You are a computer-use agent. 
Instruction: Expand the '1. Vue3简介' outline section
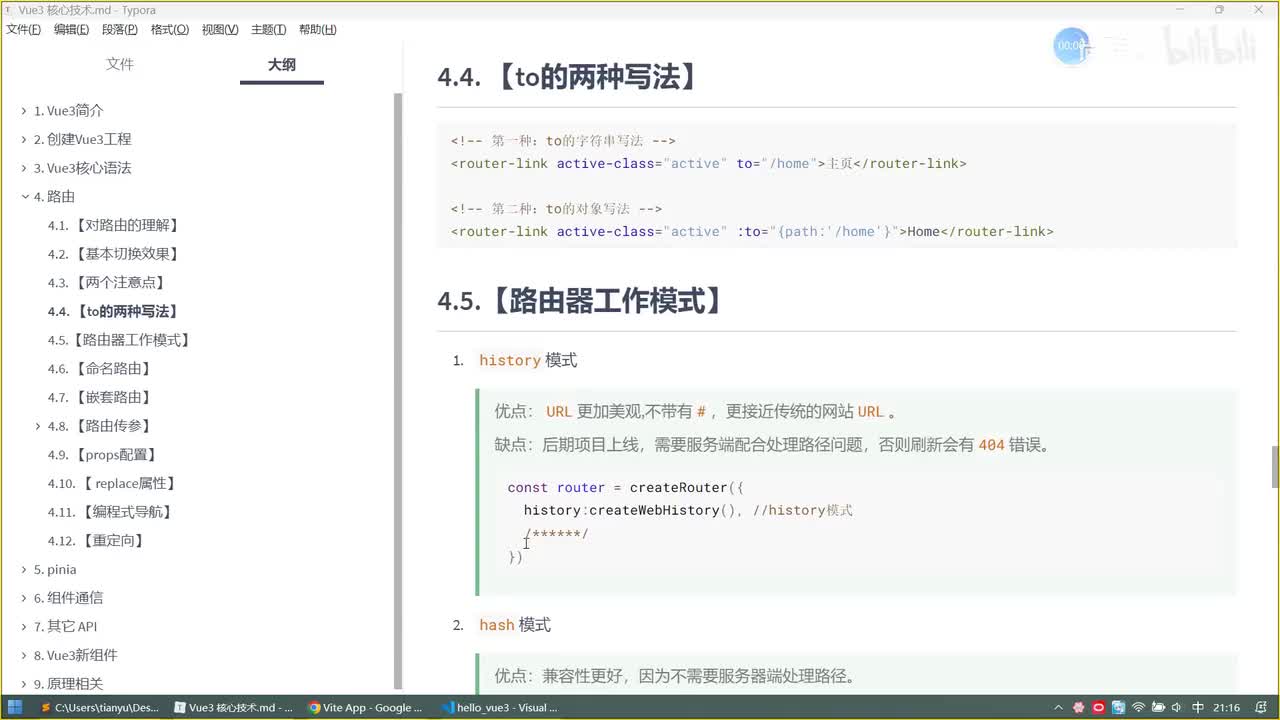click(x=24, y=111)
